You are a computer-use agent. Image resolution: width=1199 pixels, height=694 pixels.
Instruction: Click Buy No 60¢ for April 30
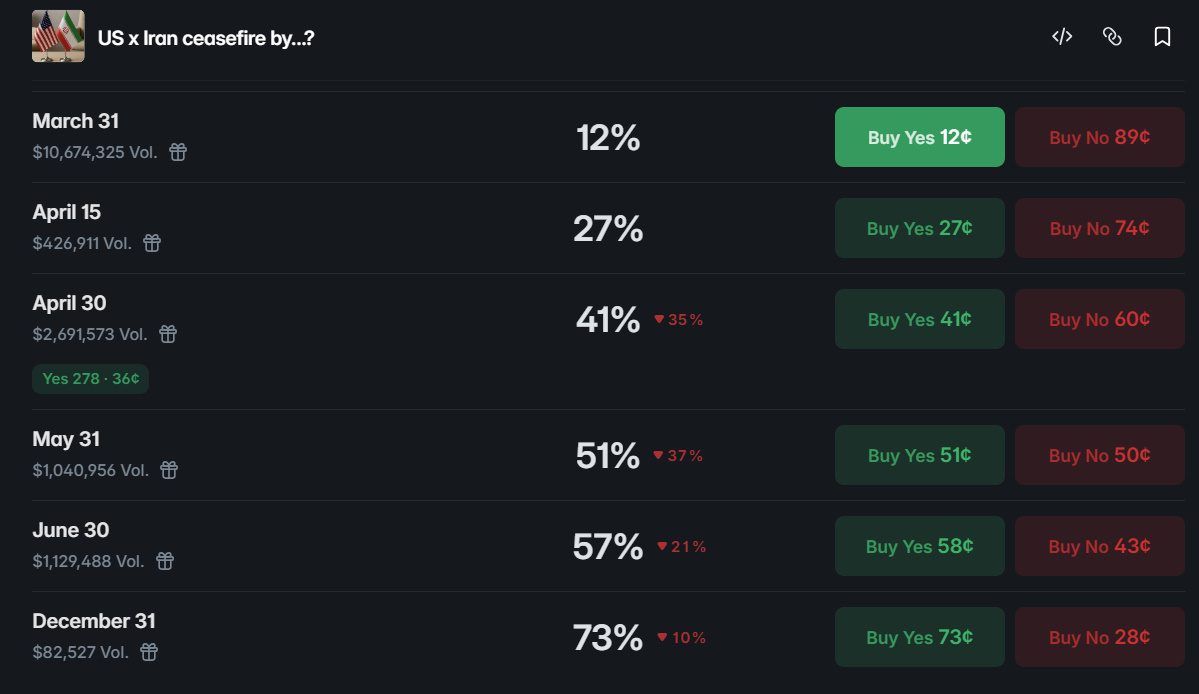click(1099, 319)
